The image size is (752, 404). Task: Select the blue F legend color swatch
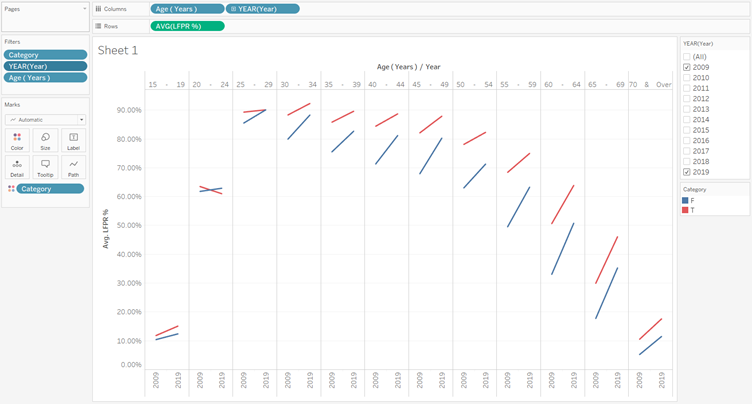coord(686,201)
